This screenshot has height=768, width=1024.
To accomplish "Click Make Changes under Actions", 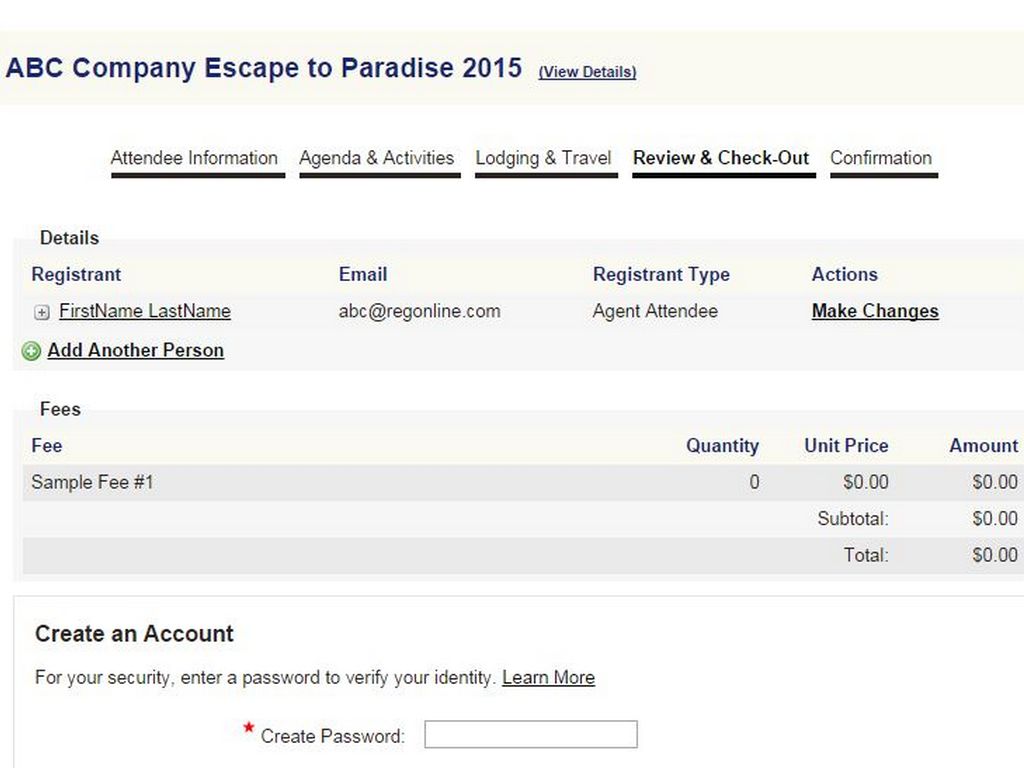I will 875,311.
